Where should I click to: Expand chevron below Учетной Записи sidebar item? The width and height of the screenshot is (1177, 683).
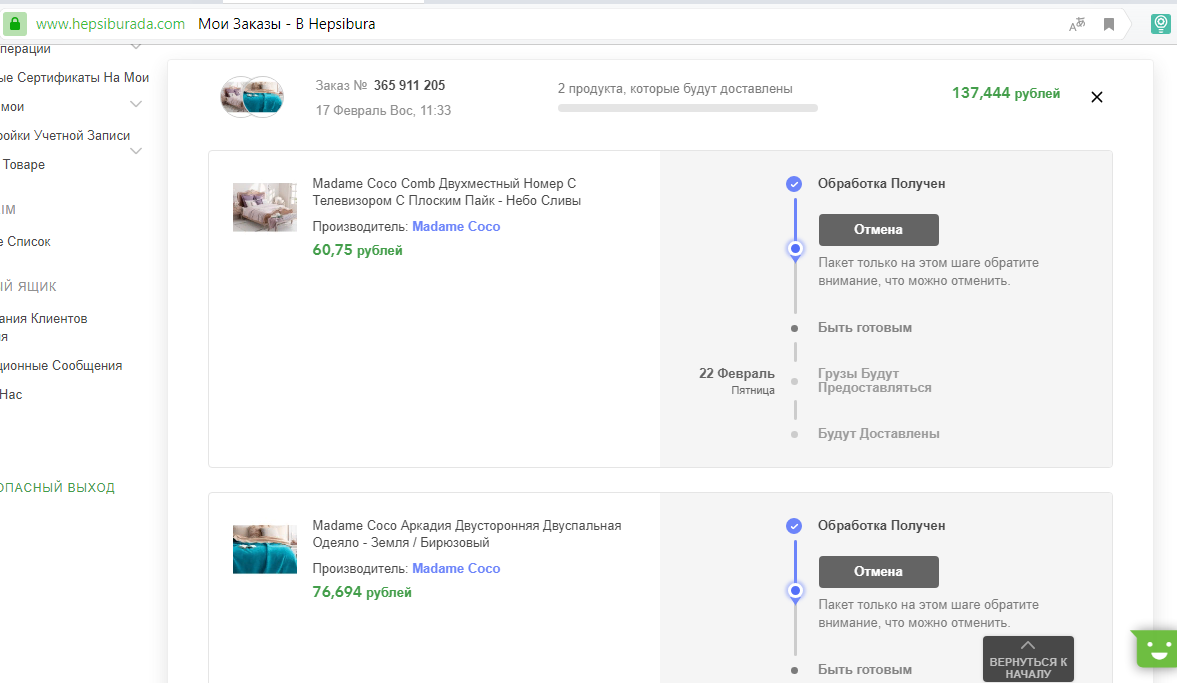(136, 151)
